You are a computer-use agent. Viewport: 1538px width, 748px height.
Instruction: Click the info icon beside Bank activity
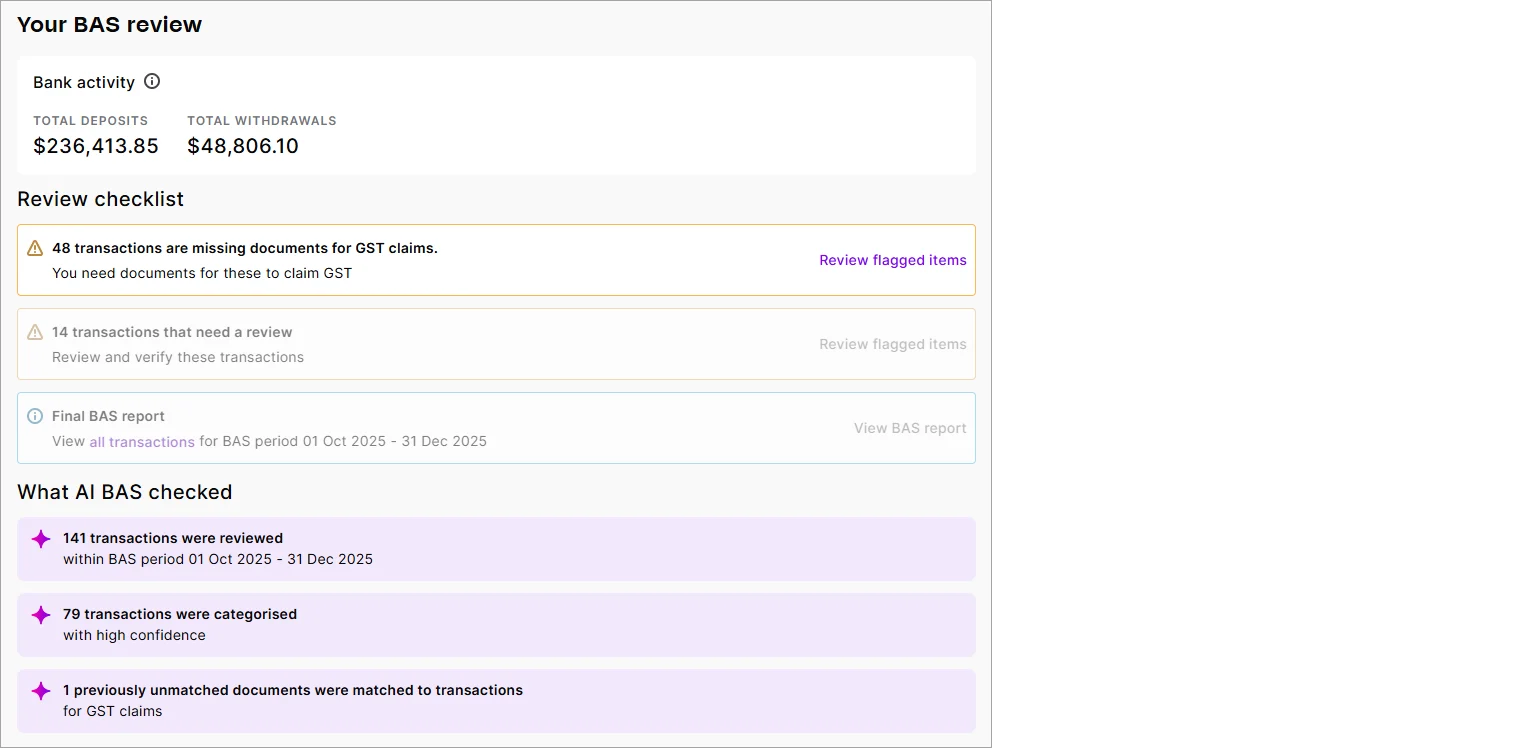point(152,82)
